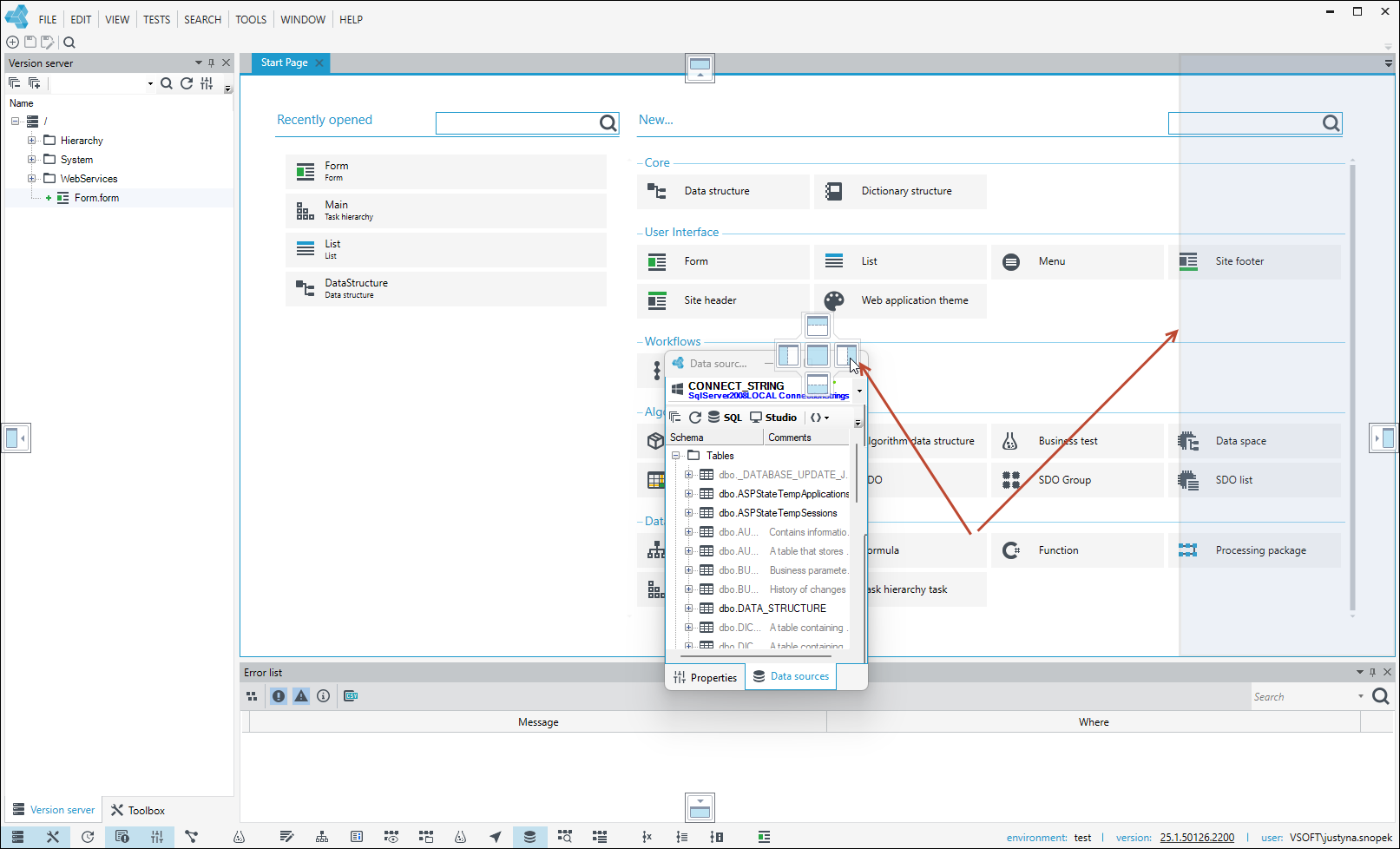Image resolution: width=1400 pixels, height=849 pixels.
Task: Search in the Version server panel
Action: (167, 83)
